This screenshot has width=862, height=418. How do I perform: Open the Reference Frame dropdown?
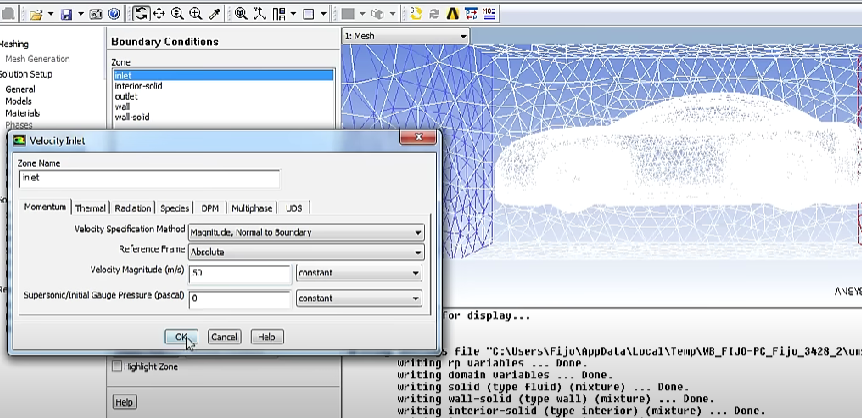306,252
